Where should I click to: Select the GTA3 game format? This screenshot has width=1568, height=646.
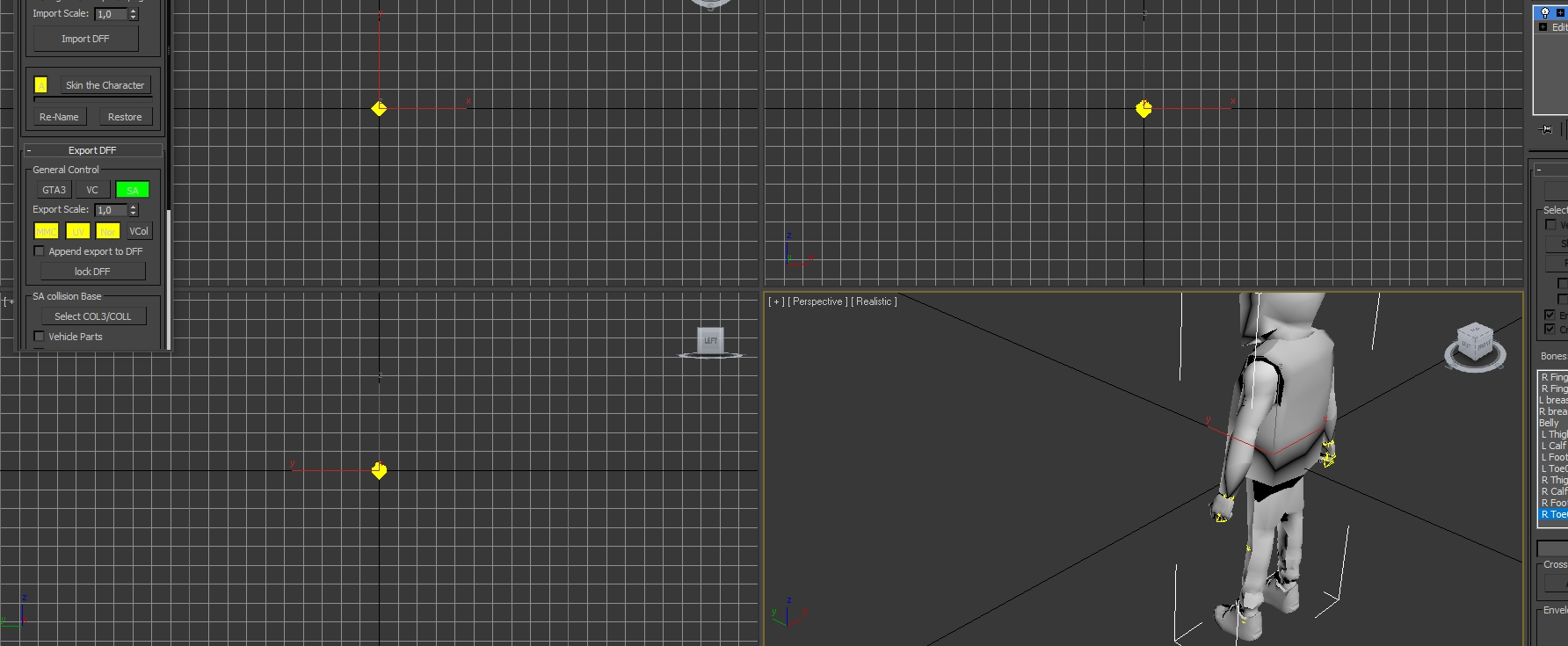tap(54, 190)
